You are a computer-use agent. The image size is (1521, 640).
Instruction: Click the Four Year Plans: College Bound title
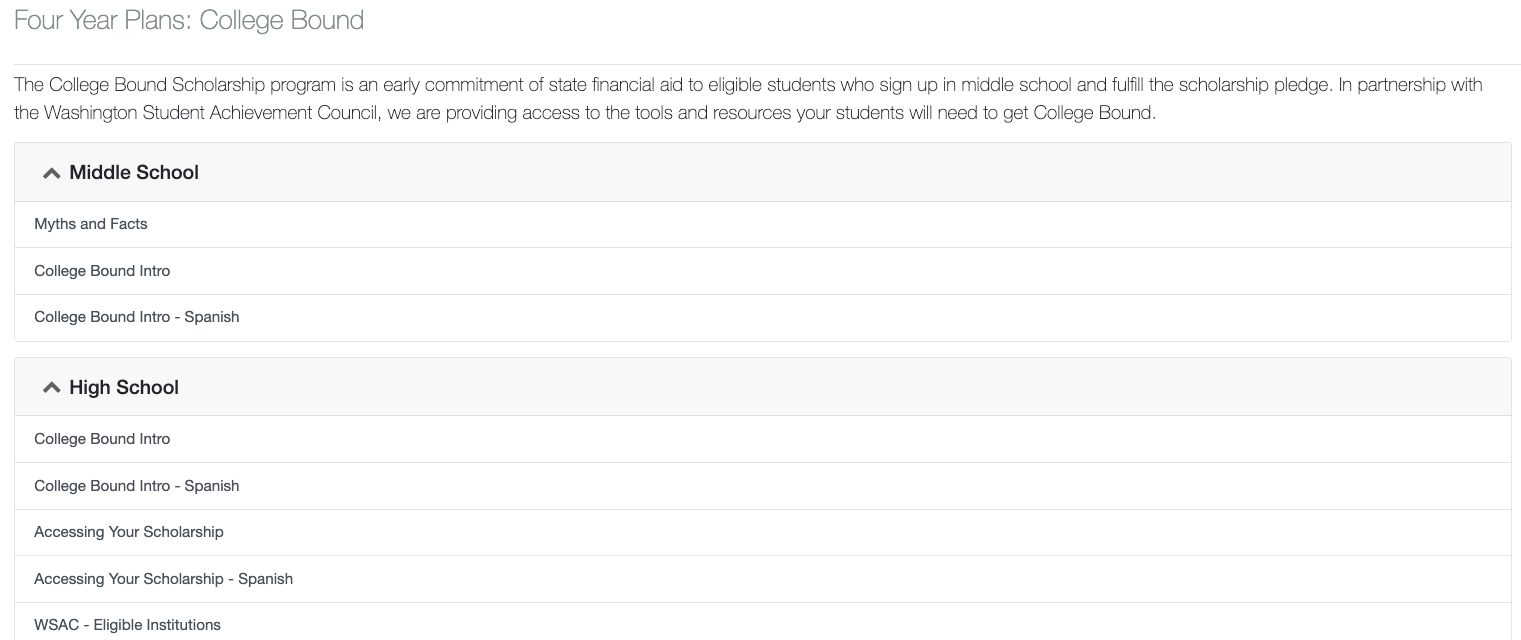click(x=189, y=20)
